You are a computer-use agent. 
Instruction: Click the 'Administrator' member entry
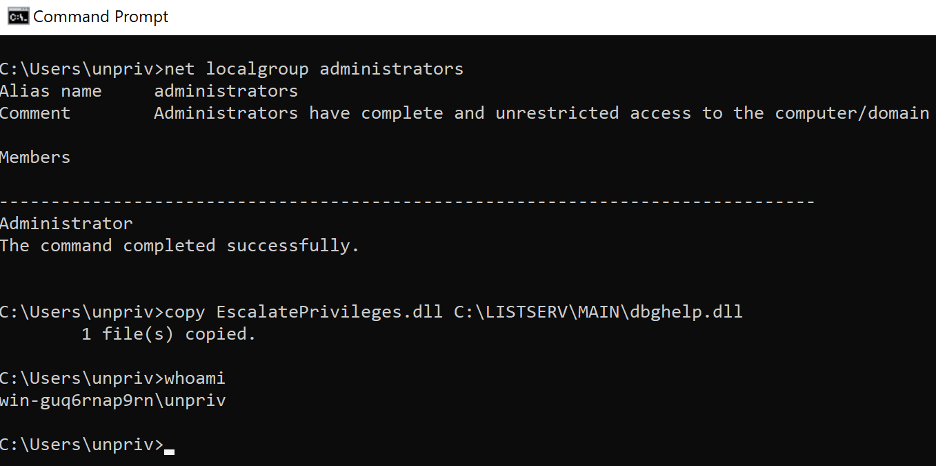point(66,224)
